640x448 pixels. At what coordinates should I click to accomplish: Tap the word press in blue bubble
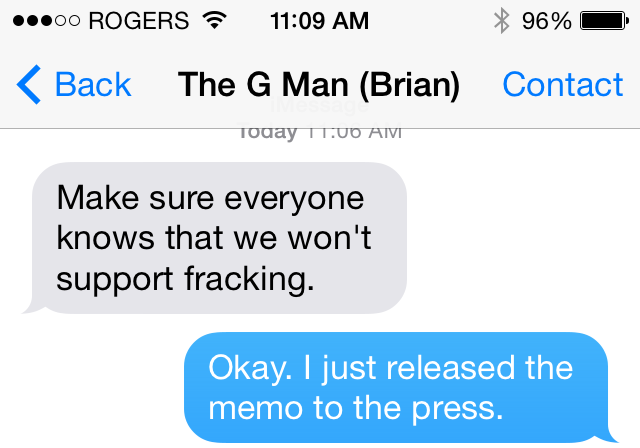point(457,409)
